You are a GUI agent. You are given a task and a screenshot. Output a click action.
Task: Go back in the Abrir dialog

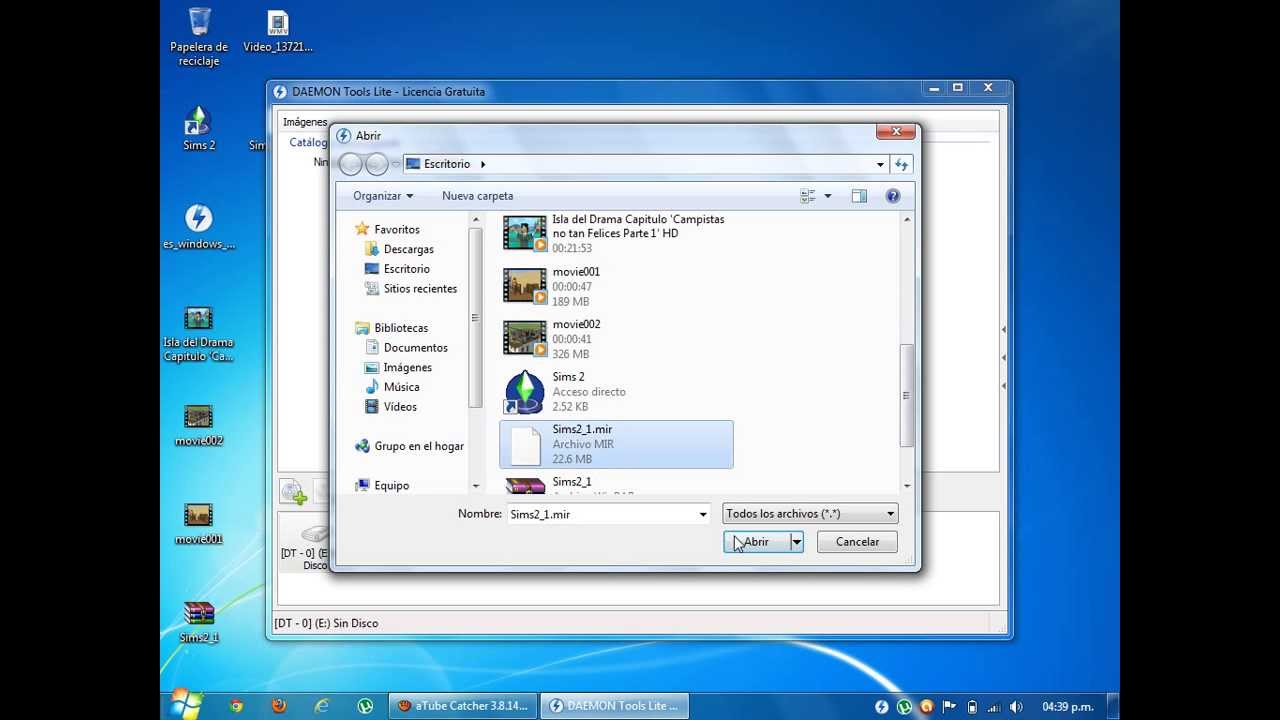(351, 164)
